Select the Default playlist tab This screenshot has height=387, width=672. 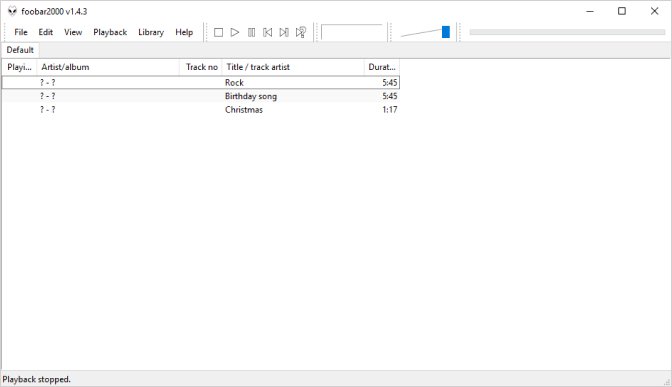[20, 50]
